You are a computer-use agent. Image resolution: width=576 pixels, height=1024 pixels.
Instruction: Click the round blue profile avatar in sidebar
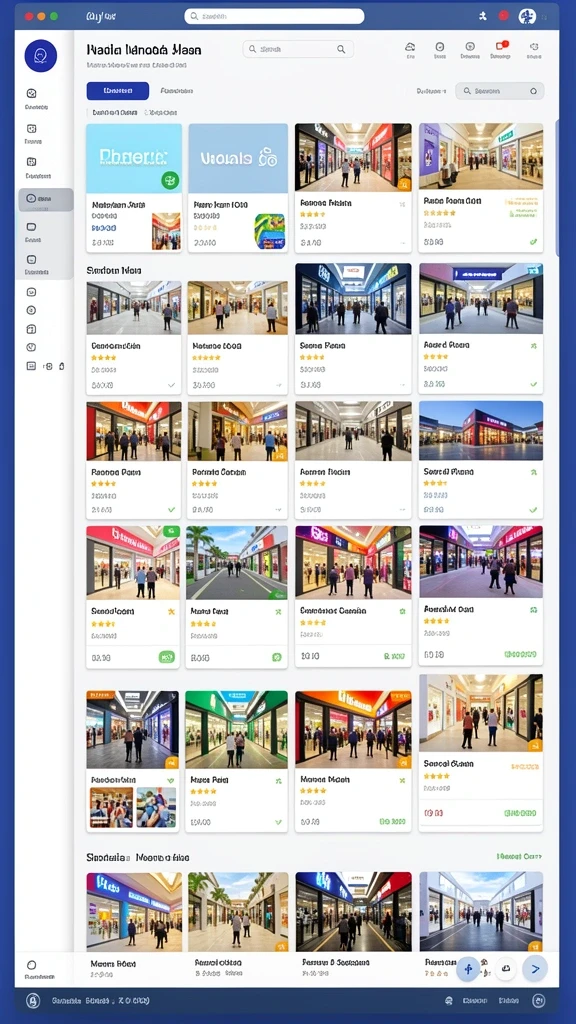point(40,56)
